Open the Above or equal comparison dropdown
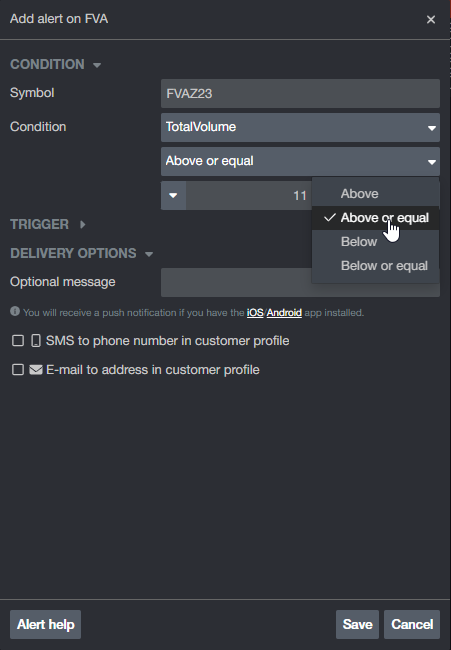This screenshot has width=451, height=650. (x=300, y=161)
